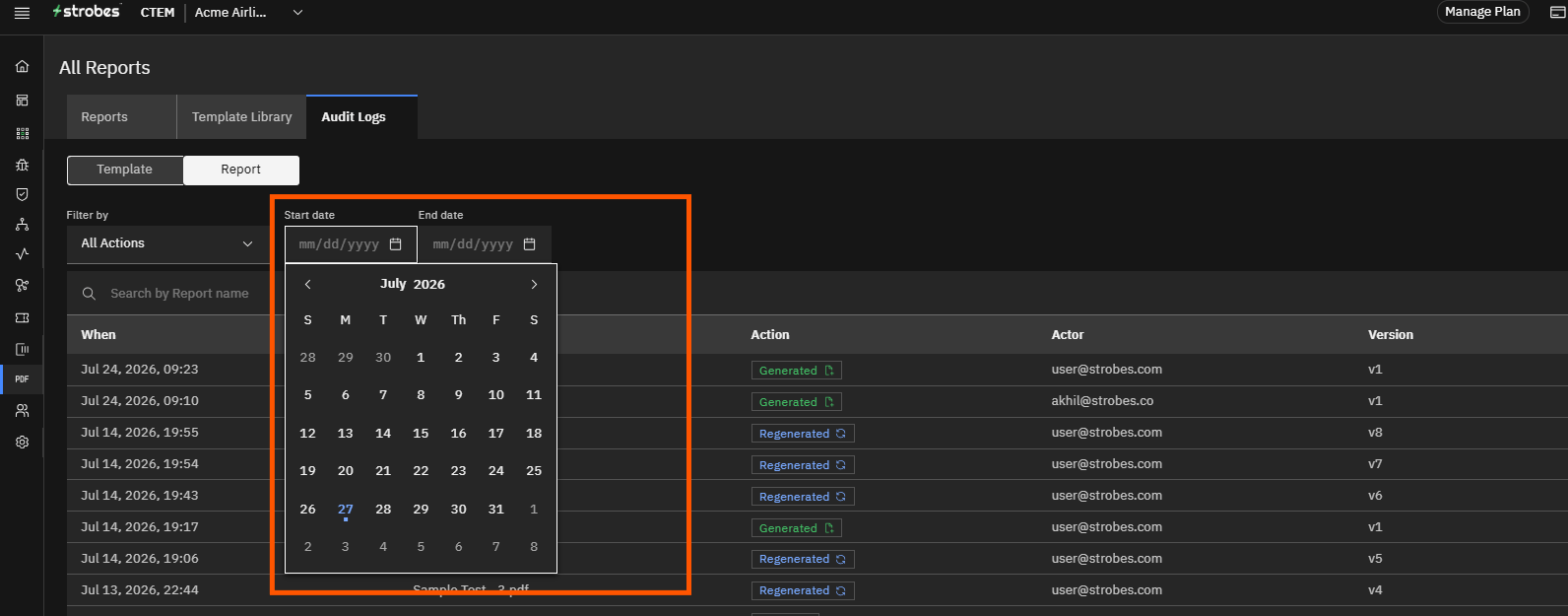The height and width of the screenshot is (616, 1568).
Task: Open the settings gear icon in sidebar
Action: coord(22,443)
